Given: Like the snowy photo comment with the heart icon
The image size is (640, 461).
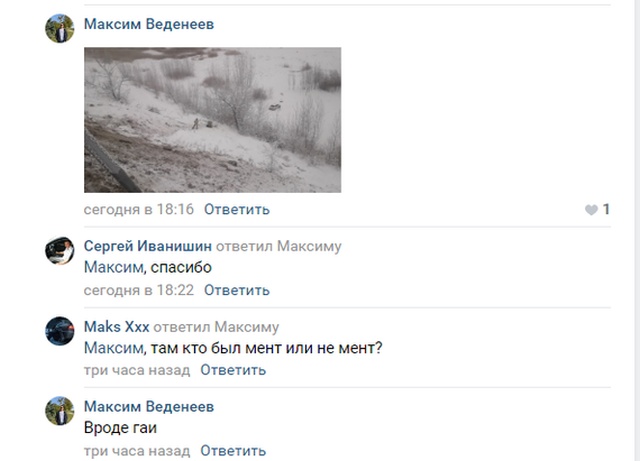Looking at the screenshot, I should (x=591, y=210).
